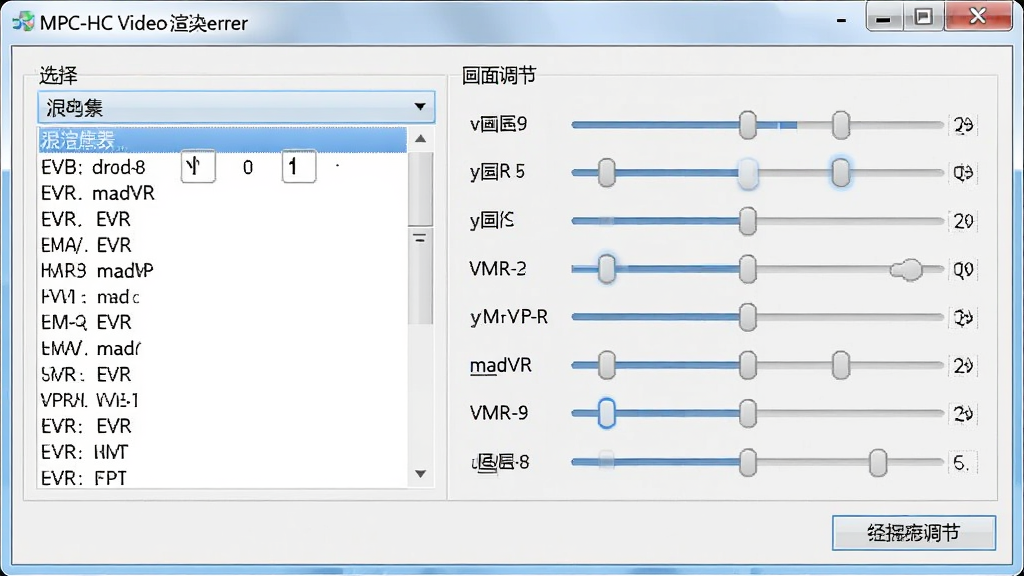Click the middle handle of the VMR-9 slider

(748, 413)
